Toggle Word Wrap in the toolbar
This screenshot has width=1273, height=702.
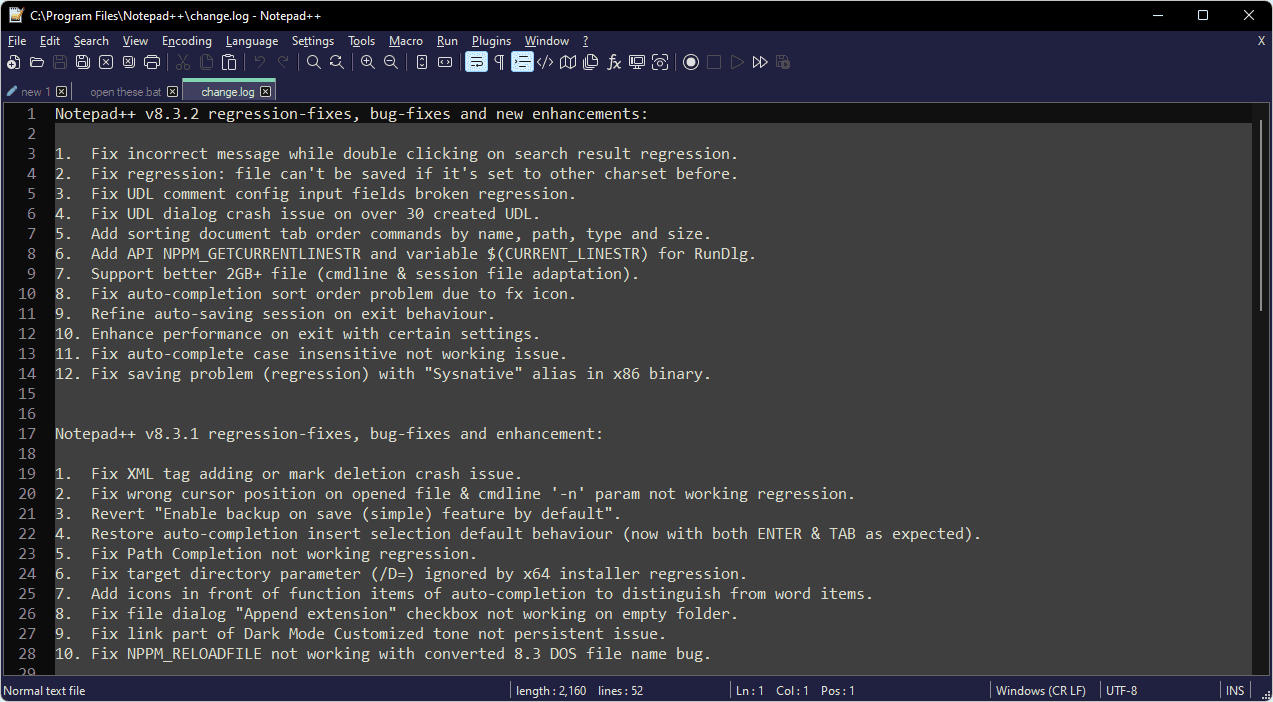coord(476,62)
